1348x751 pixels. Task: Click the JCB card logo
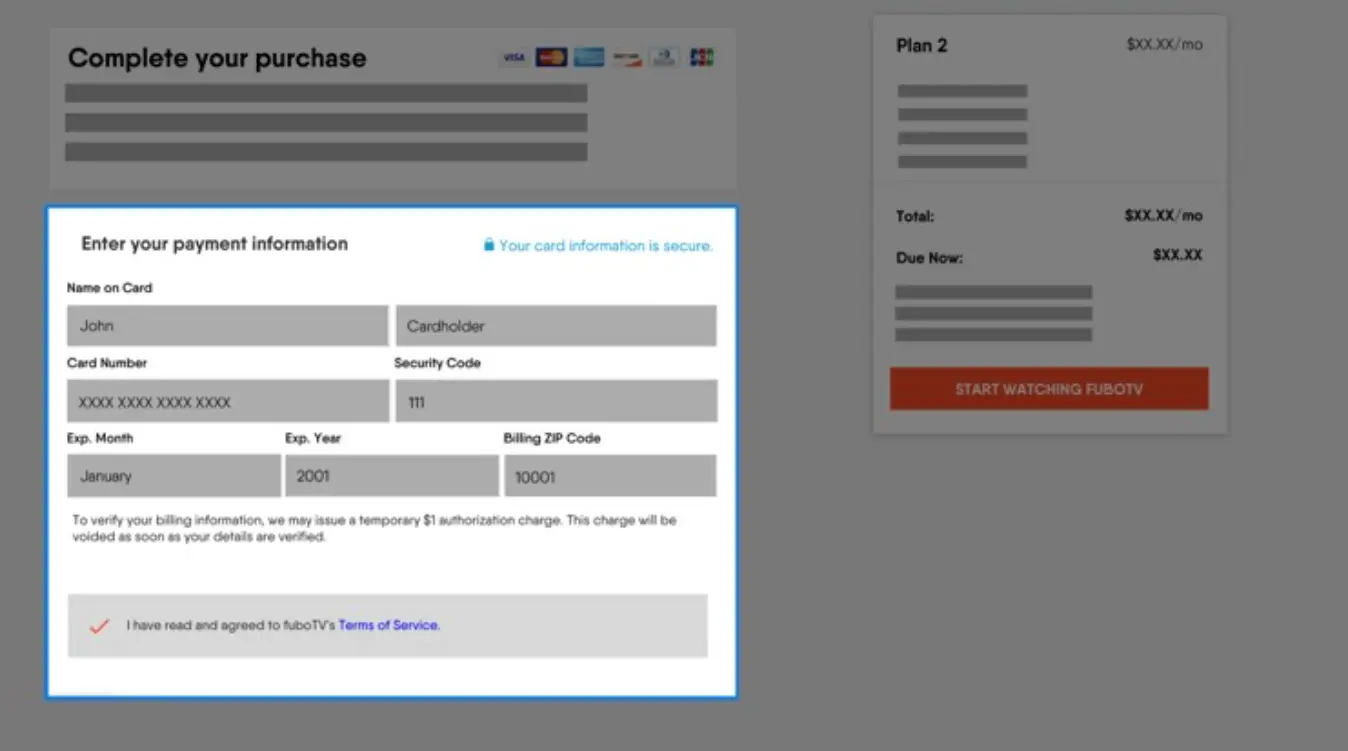pos(702,58)
